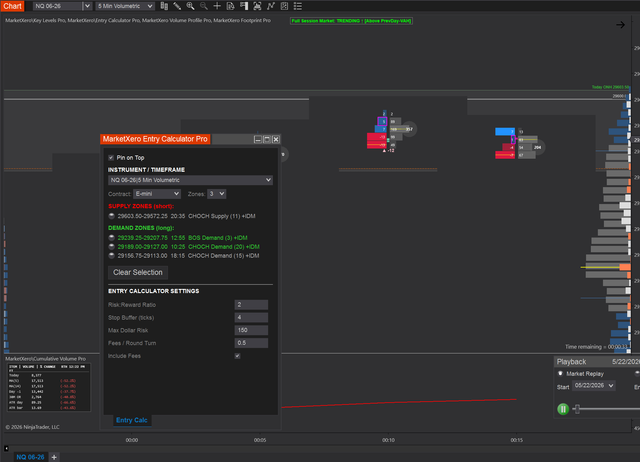Edit the Max Dollar Risk field
This screenshot has width=640, height=462.
(x=251, y=330)
